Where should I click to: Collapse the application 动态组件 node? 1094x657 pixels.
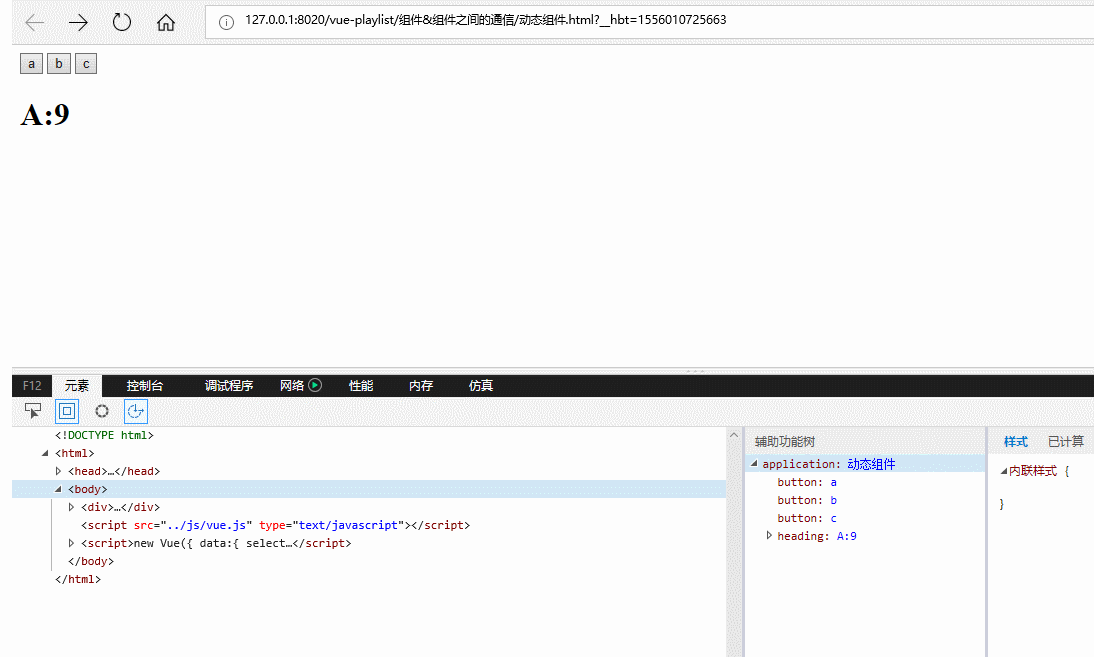[754, 464]
